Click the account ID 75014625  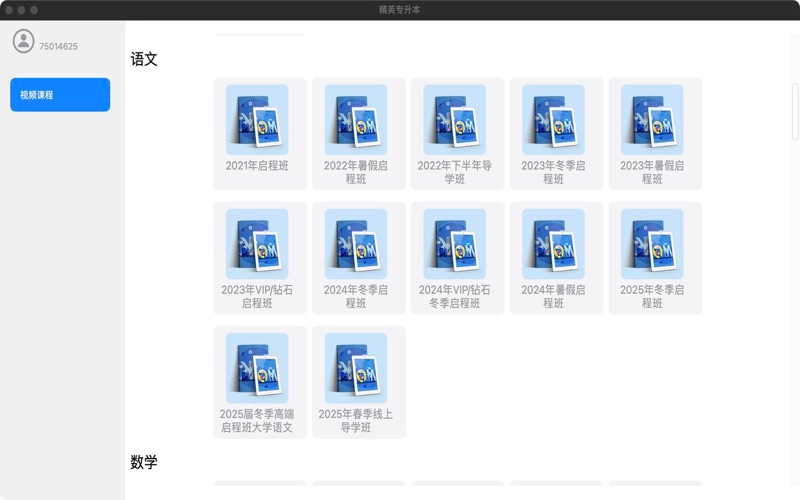point(59,47)
